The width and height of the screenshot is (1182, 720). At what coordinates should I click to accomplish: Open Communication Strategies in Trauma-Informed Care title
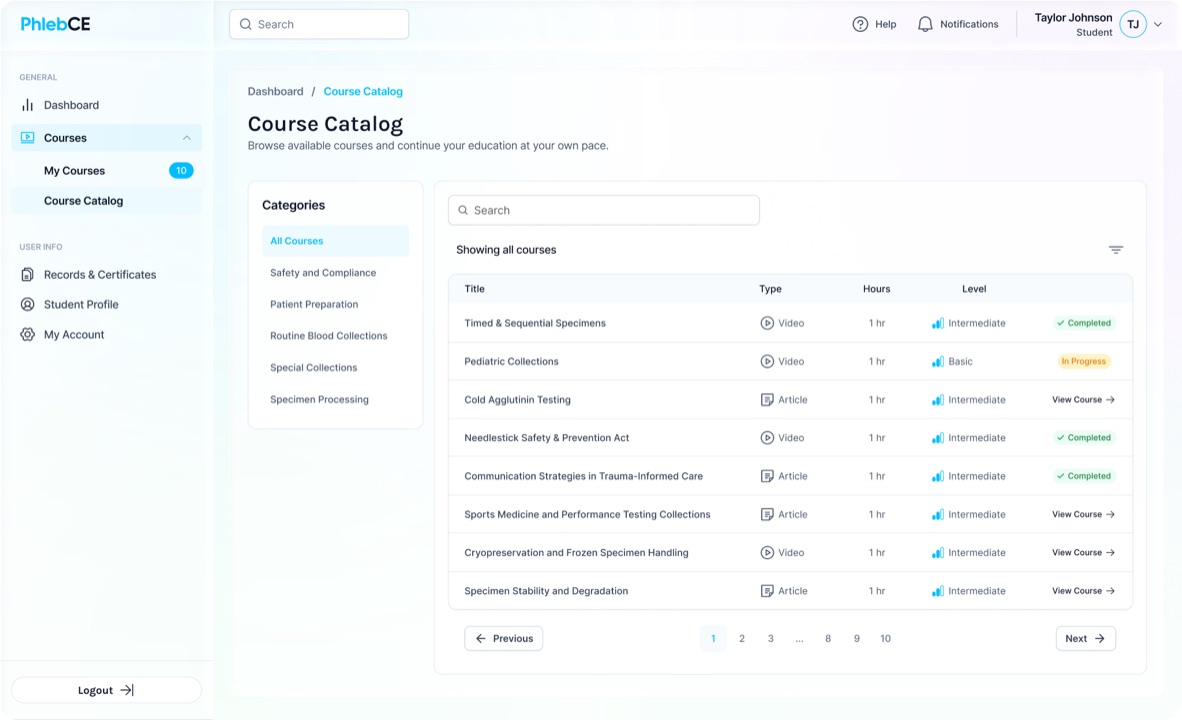click(x=583, y=476)
